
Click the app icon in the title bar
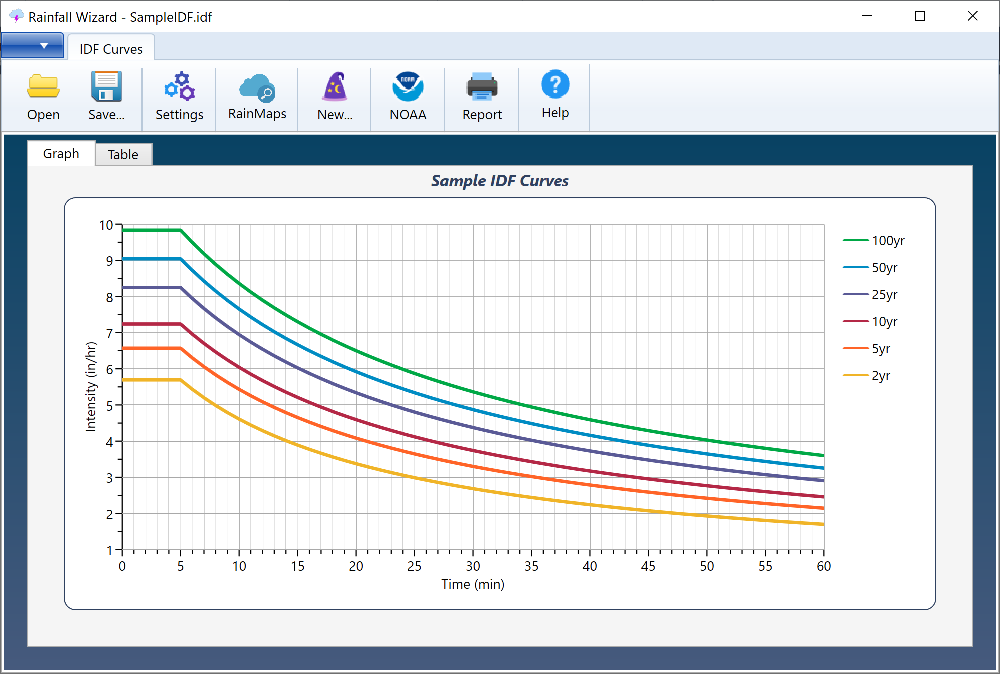(15, 16)
